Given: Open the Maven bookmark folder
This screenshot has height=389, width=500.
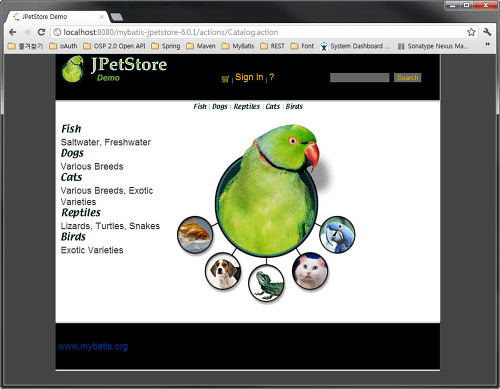Looking at the screenshot, I should tap(201, 46).
